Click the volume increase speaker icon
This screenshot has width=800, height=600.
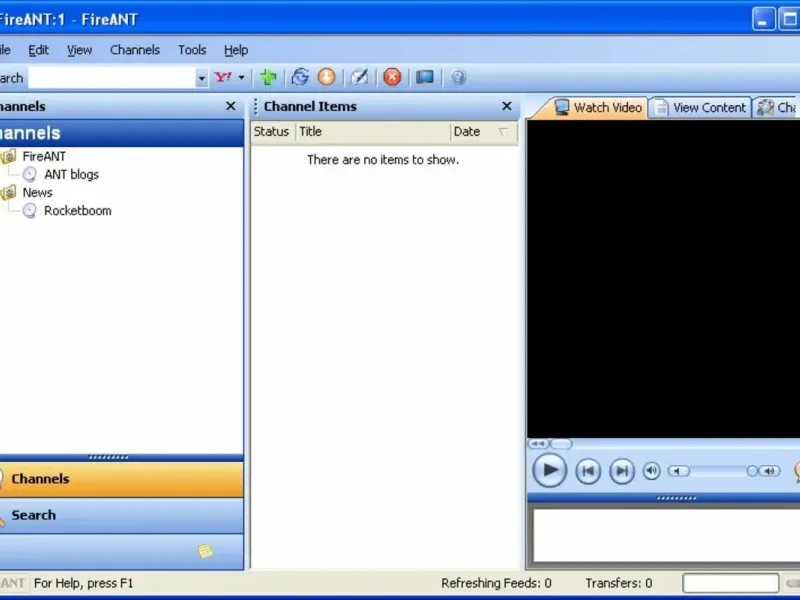[769, 471]
